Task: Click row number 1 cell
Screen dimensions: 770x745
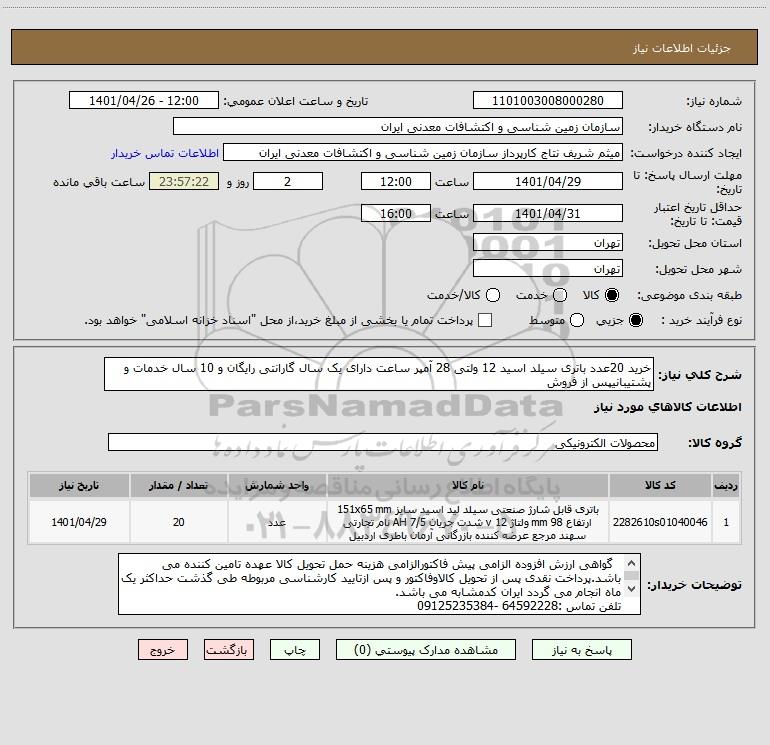Action: pyautogui.click(x=726, y=522)
